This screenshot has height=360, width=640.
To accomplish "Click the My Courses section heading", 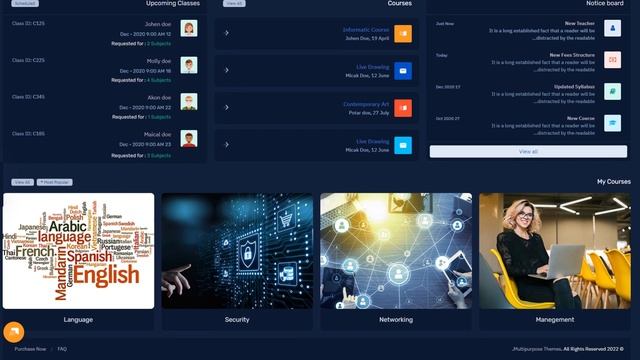I will [x=614, y=182].
